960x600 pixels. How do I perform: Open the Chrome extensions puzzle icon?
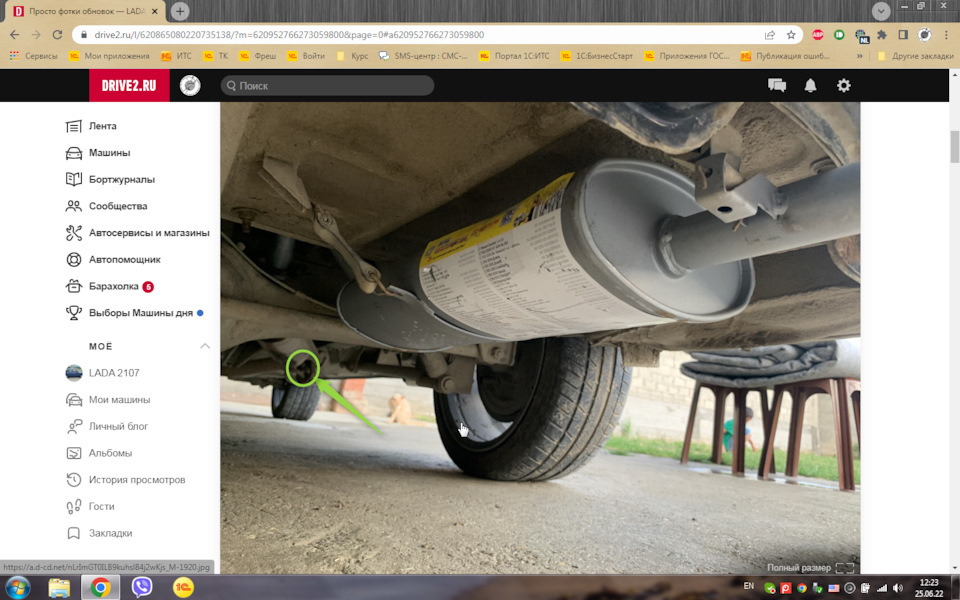(882, 34)
